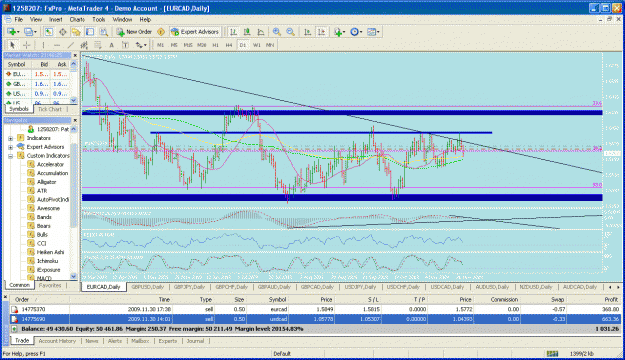Toggle the Terminal window icon
The height and width of the screenshot is (360, 625).
90,32
